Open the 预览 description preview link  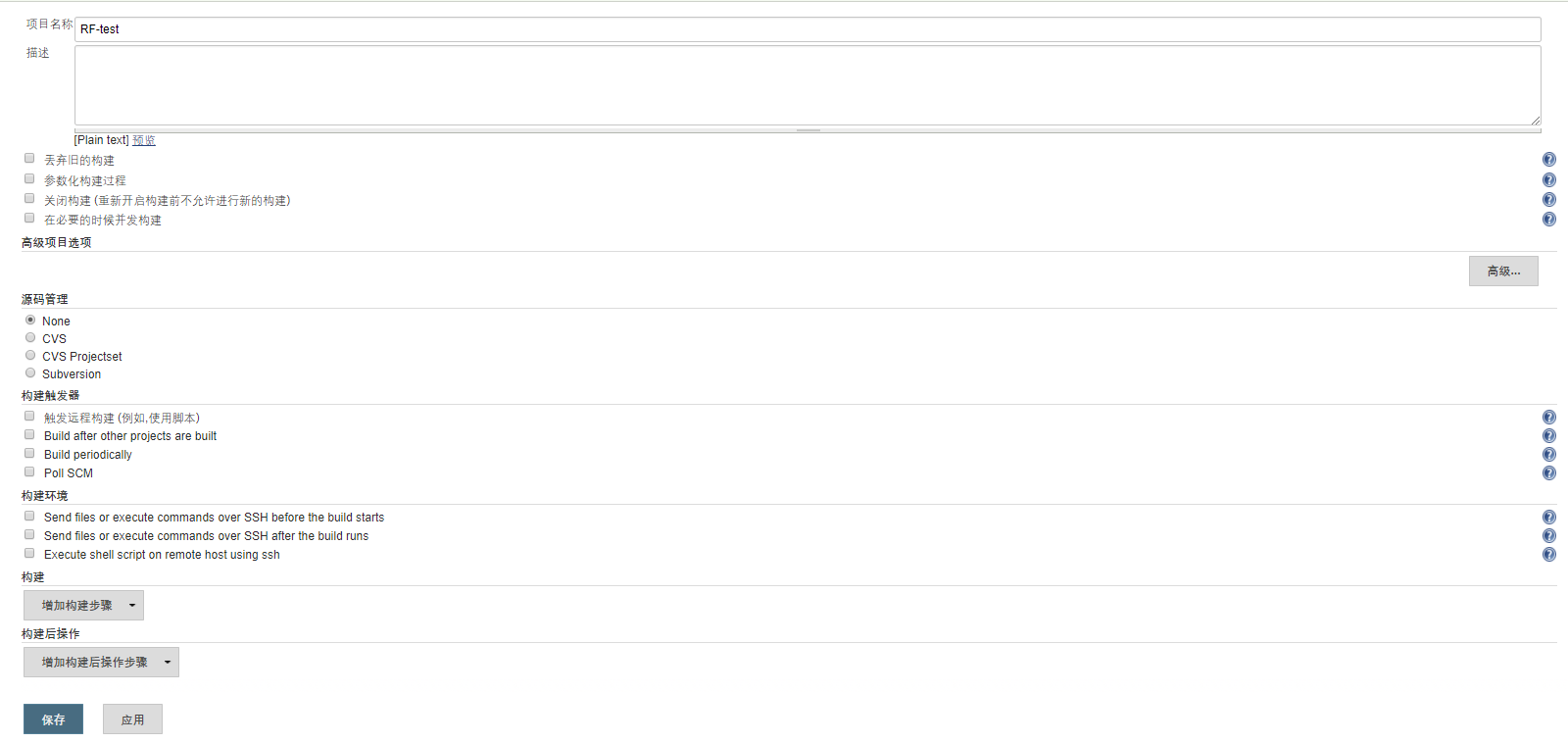[144, 141]
